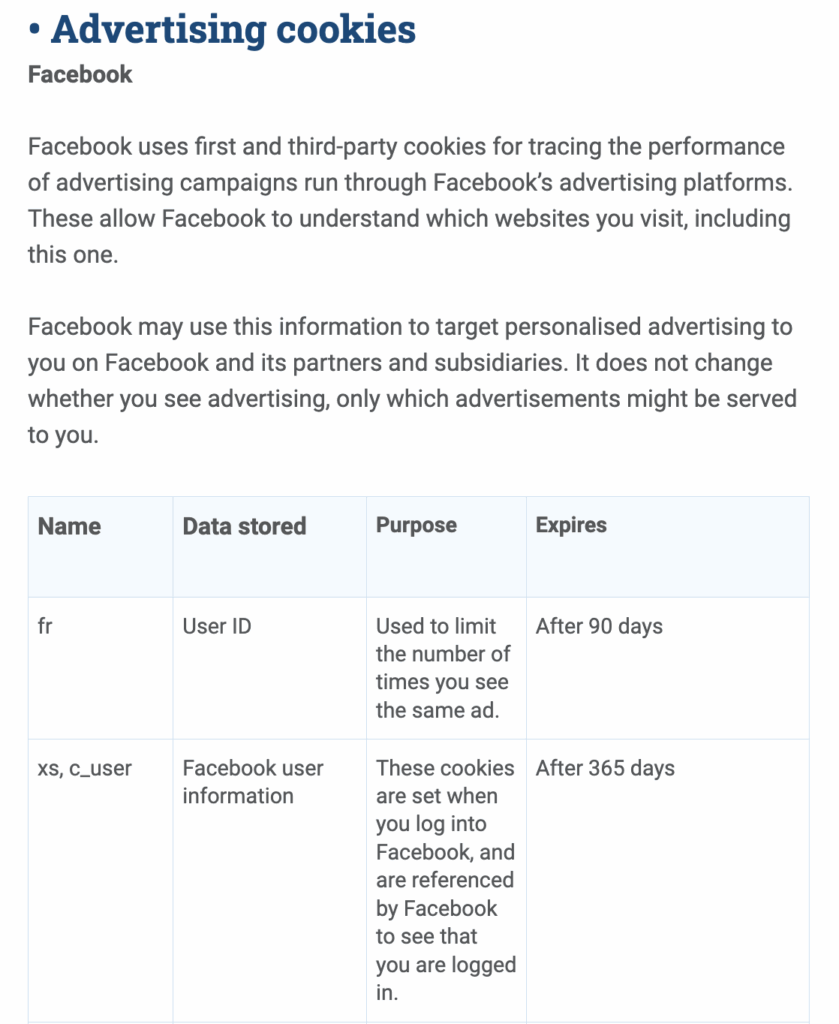
Task: Click the Advertising cookies heading
Action: (x=233, y=29)
